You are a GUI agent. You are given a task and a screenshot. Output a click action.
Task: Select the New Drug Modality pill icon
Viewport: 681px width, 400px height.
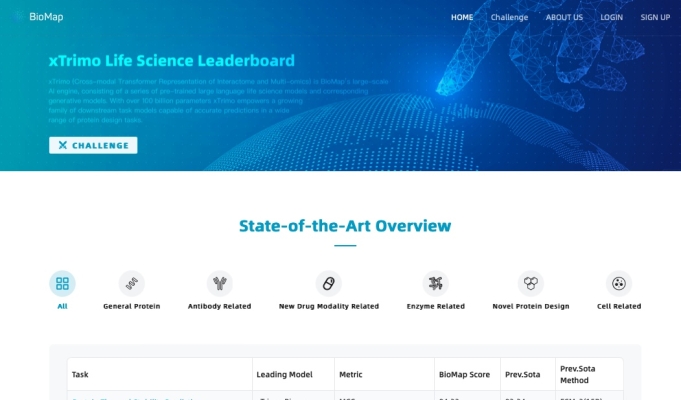pyautogui.click(x=329, y=284)
